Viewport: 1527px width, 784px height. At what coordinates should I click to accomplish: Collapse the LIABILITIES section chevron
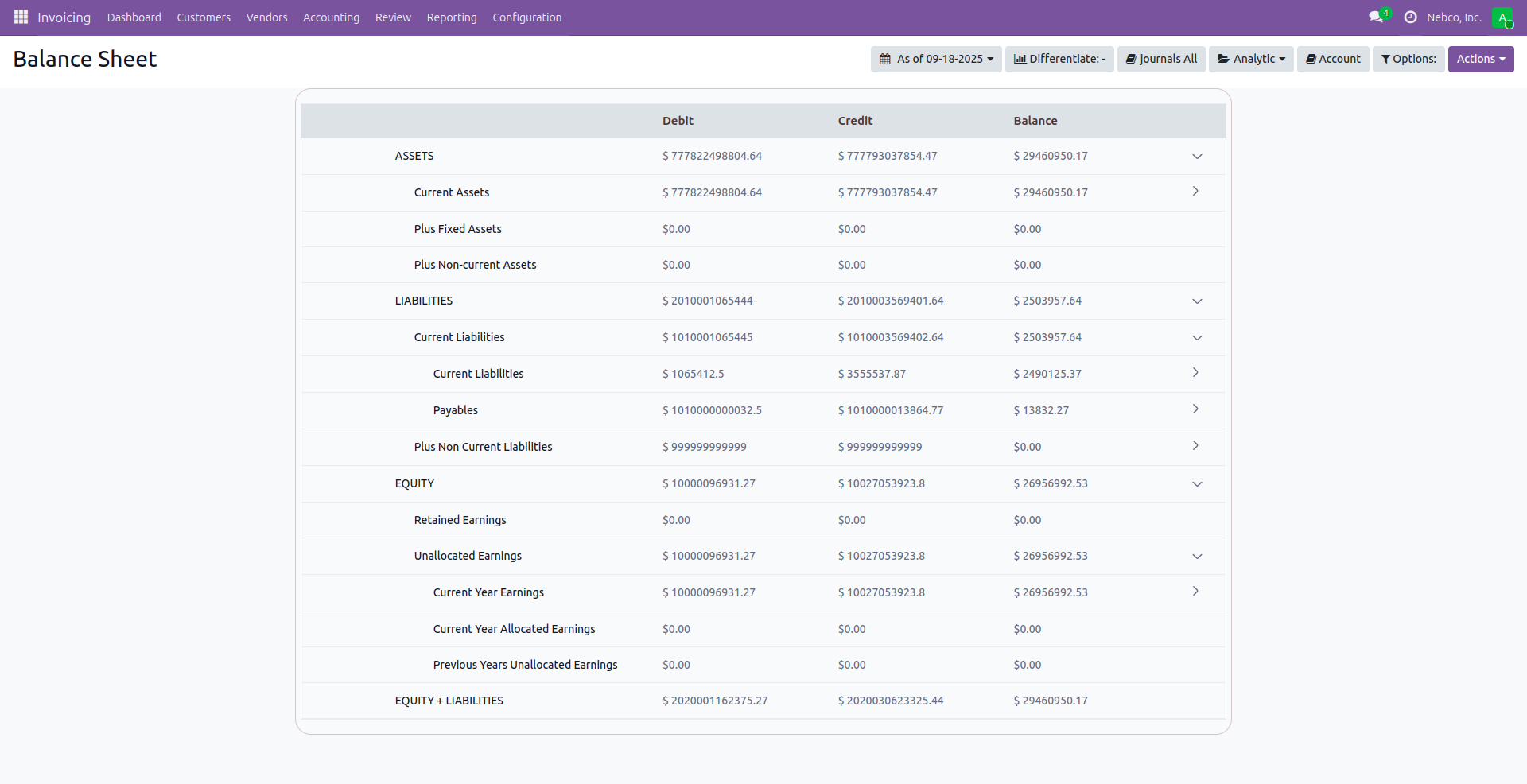(x=1197, y=301)
